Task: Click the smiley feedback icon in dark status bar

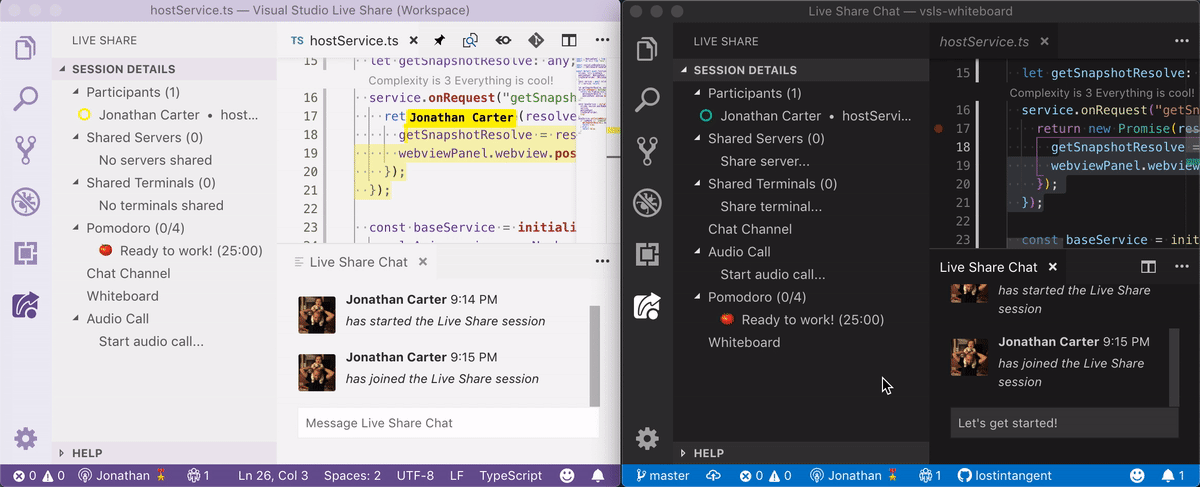Action: tap(1137, 476)
